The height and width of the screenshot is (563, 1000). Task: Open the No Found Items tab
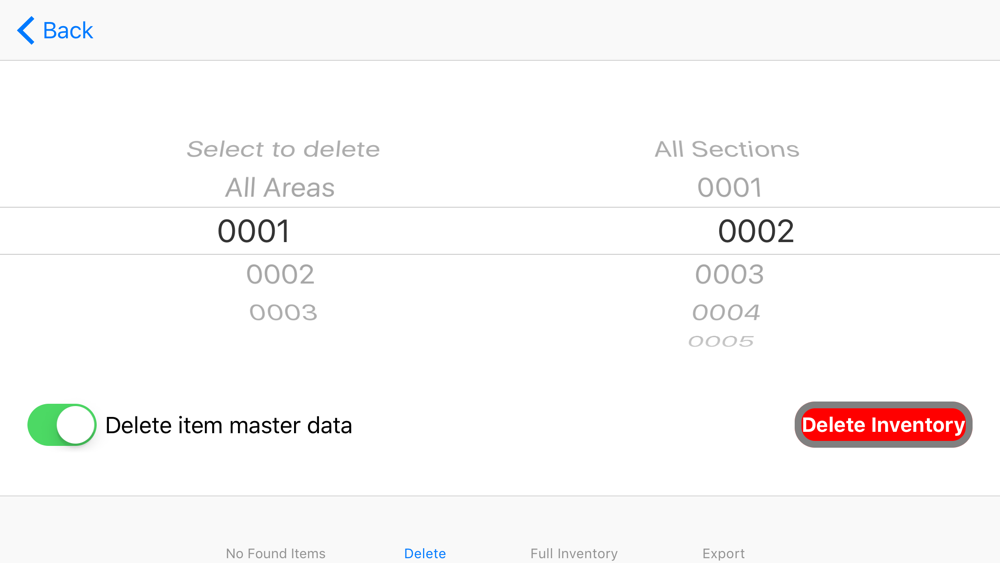(x=275, y=553)
